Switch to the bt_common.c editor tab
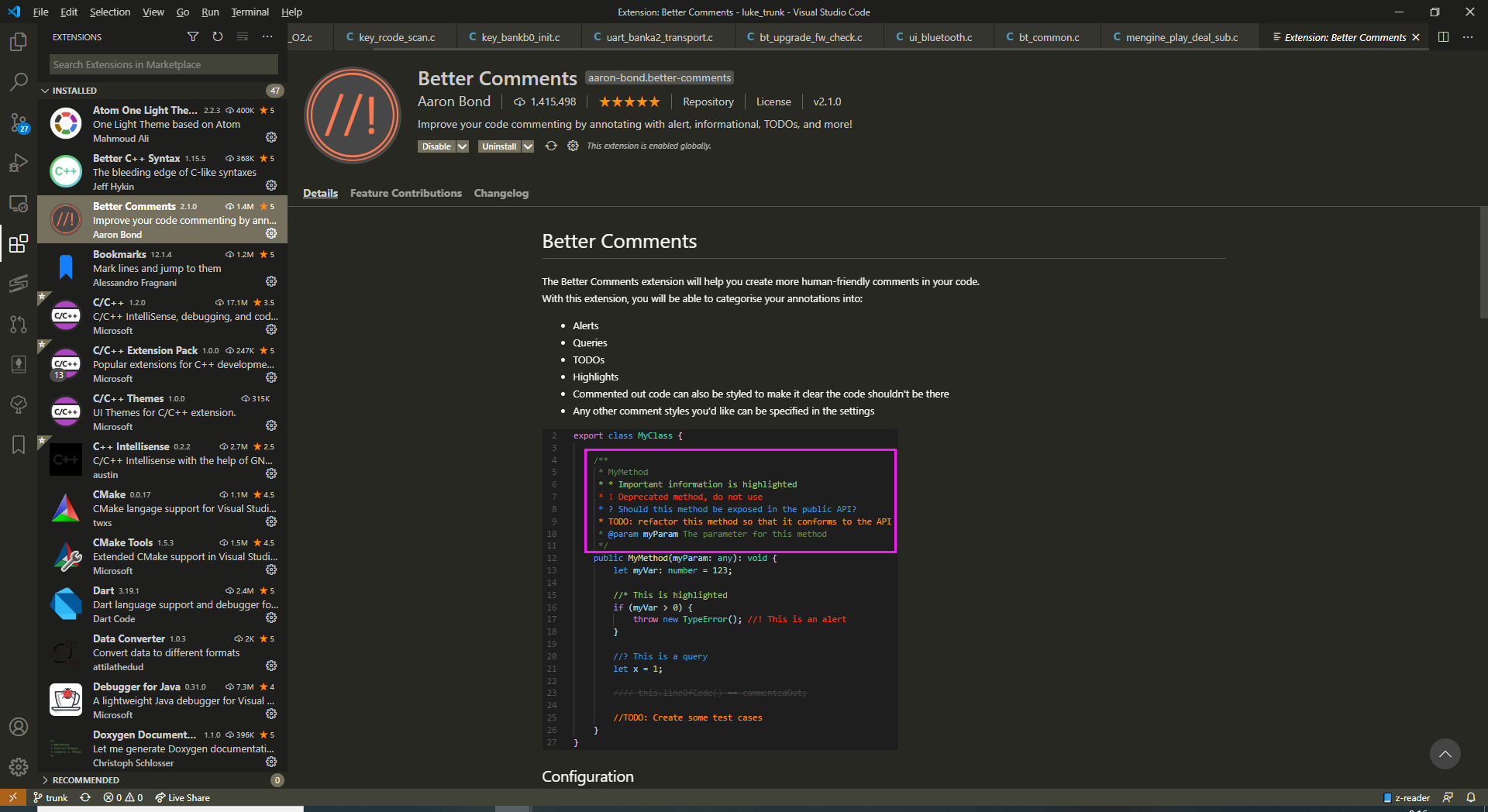Screen dimensions: 1488x812 click(x=1047, y=37)
